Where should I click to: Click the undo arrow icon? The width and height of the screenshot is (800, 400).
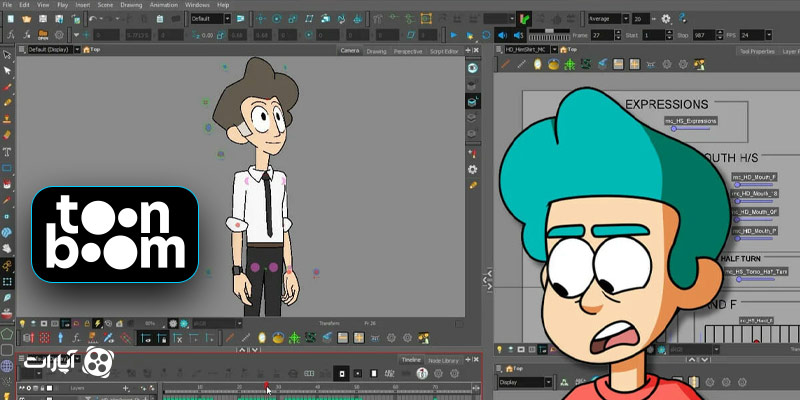tap(92, 19)
